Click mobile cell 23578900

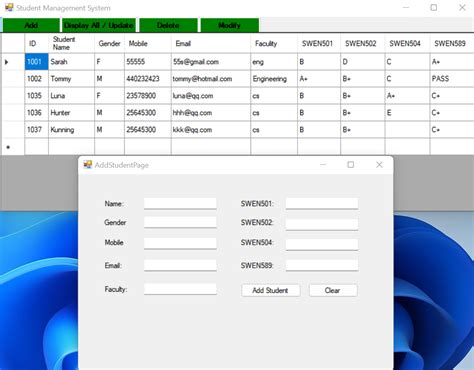click(x=148, y=96)
